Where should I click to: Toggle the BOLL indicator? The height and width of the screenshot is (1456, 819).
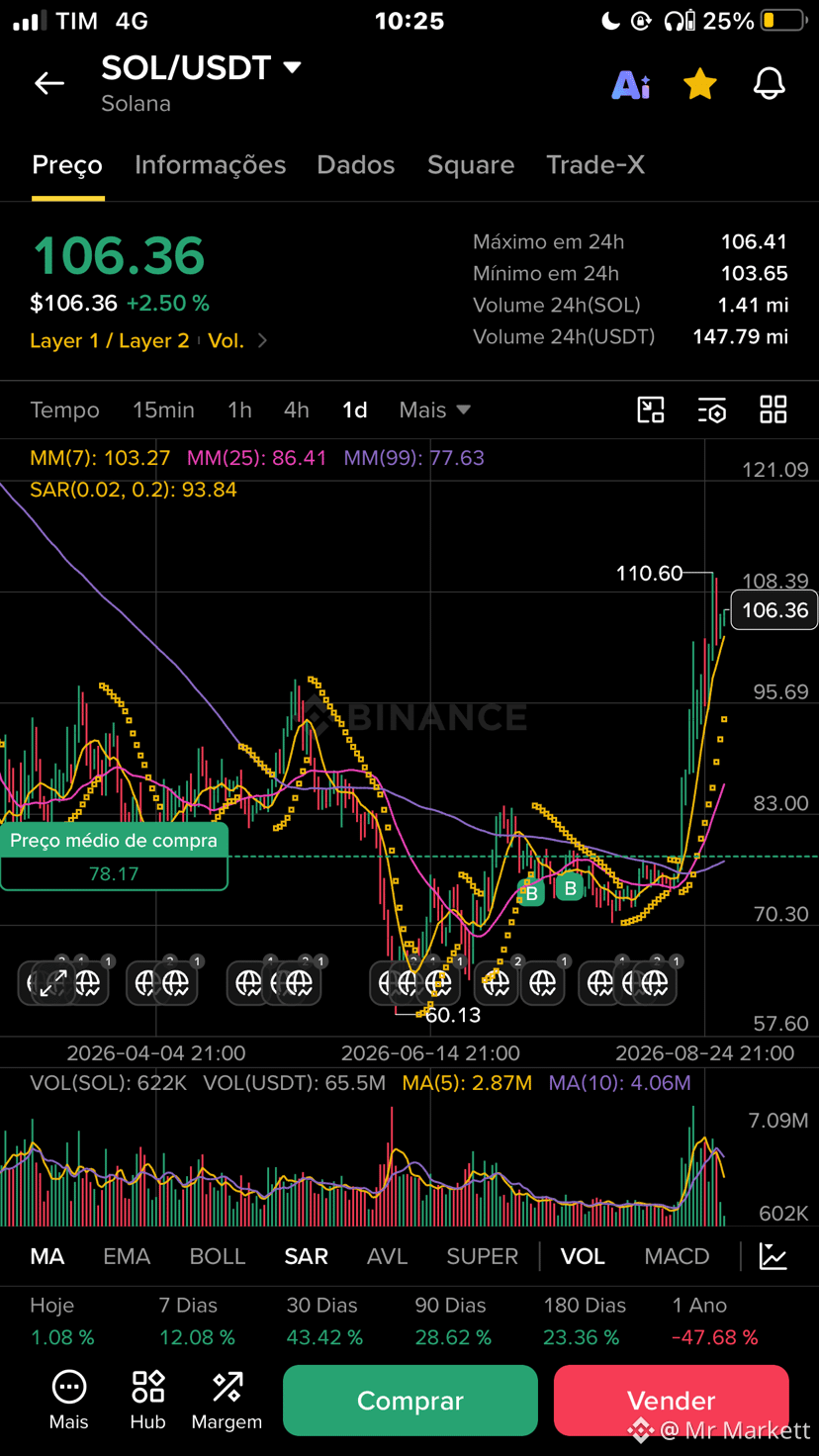click(218, 1256)
